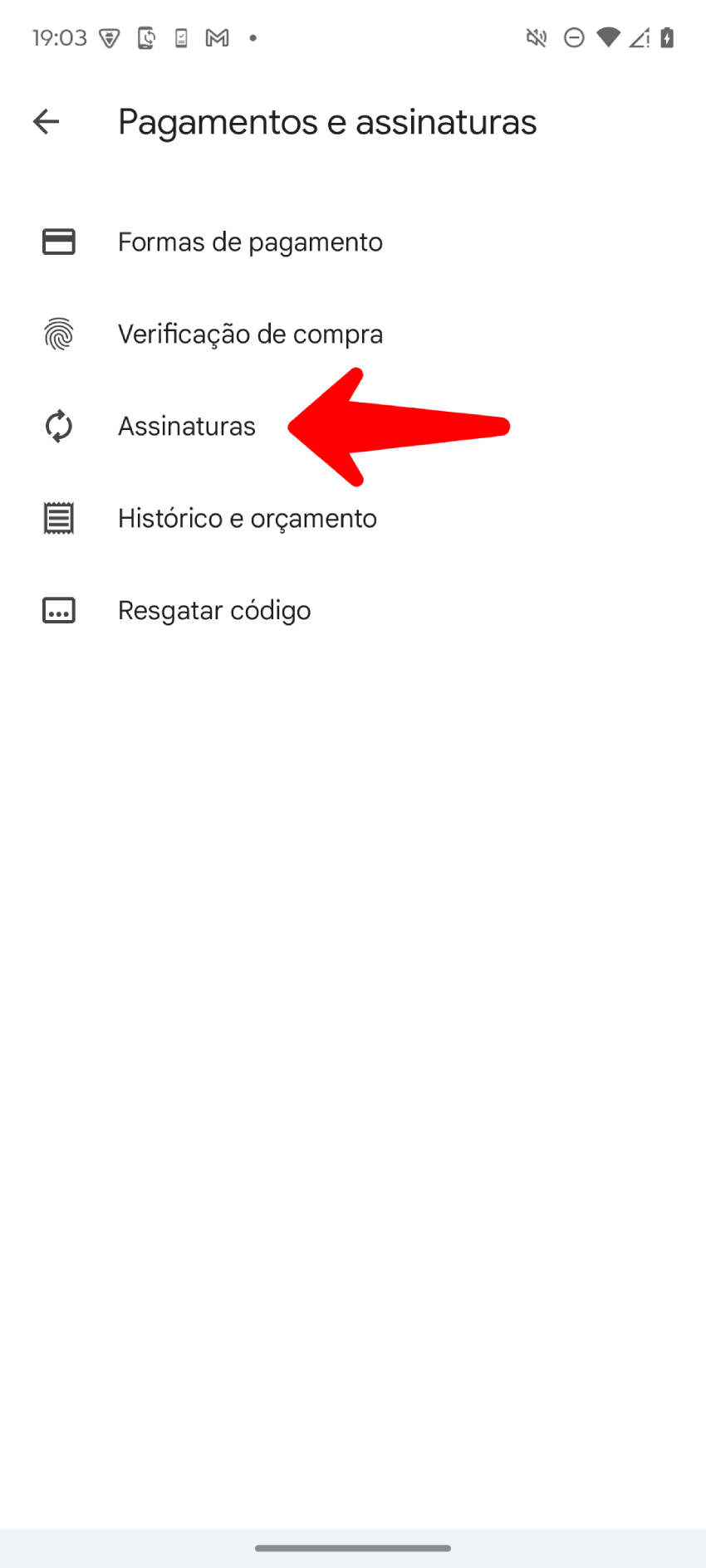706x1568 pixels.
Task: Tap the clock showing 19:03
Action: click(60, 38)
